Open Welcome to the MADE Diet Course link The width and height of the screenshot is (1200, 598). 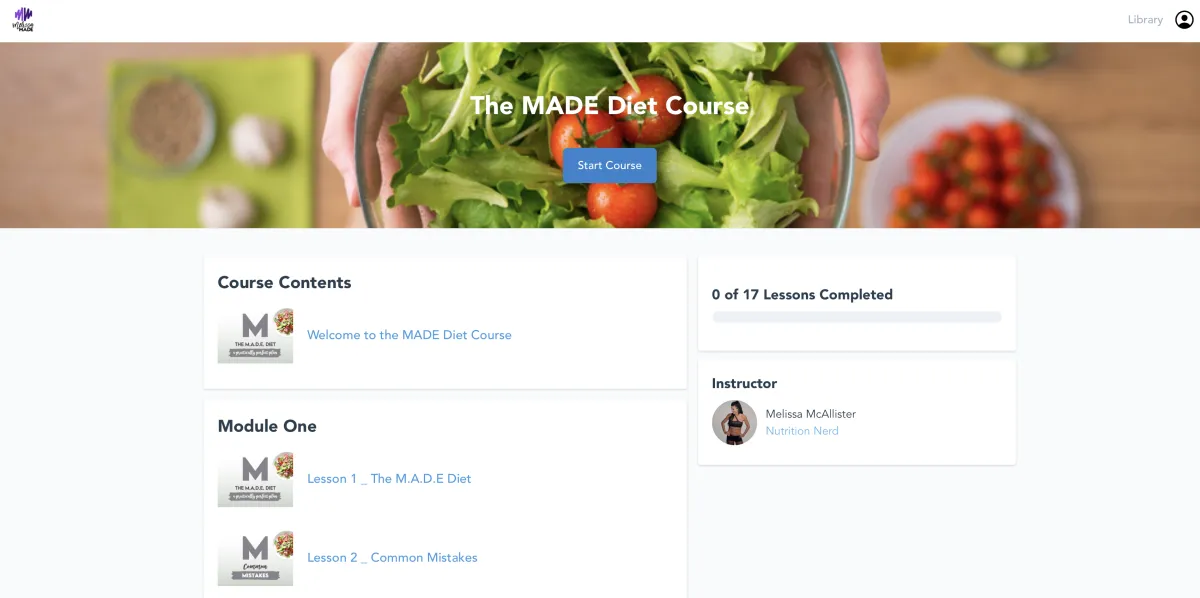(x=409, y=335)
